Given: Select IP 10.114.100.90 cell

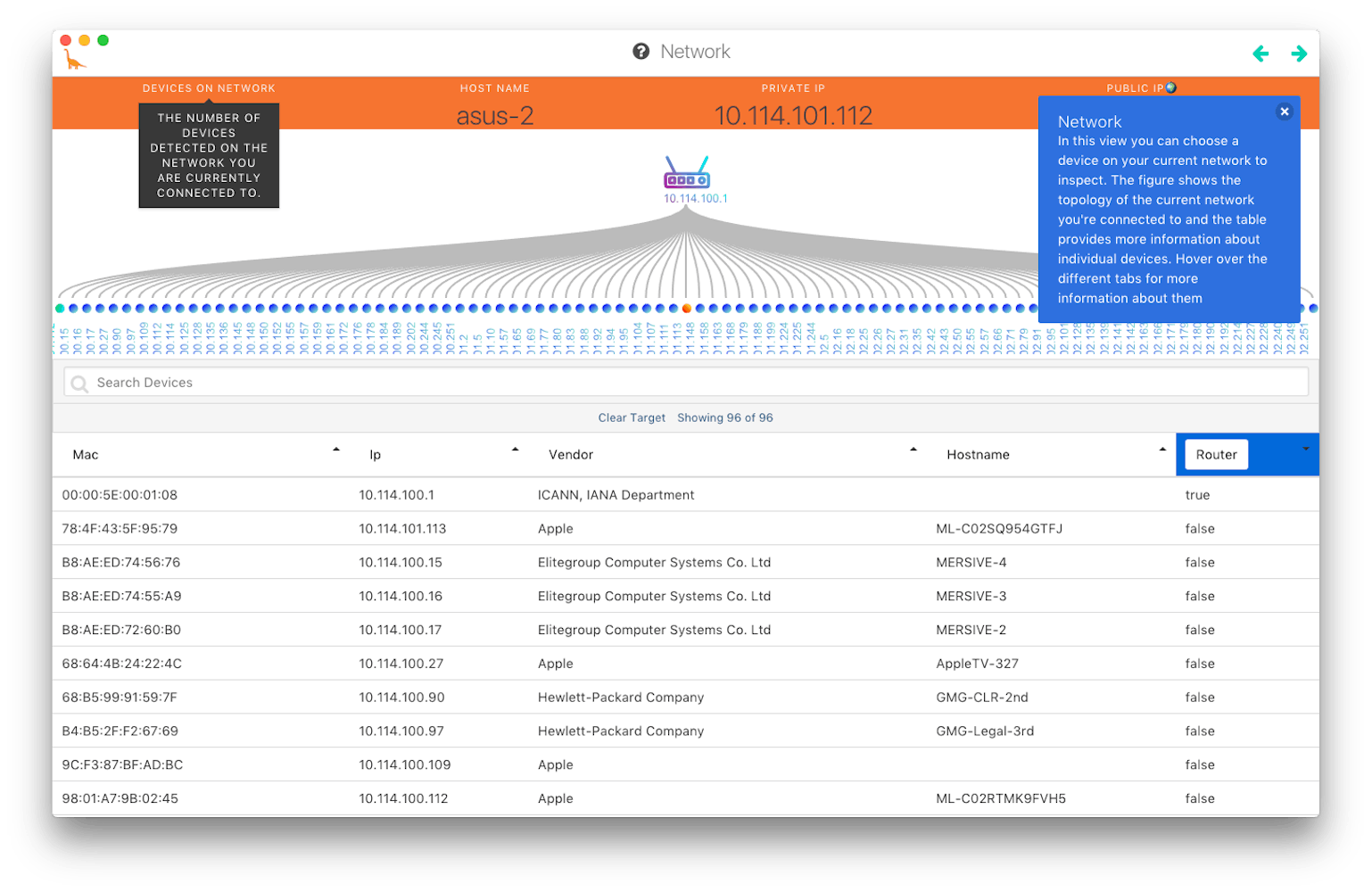Looking at the screenshot, I should coord(401,698).
